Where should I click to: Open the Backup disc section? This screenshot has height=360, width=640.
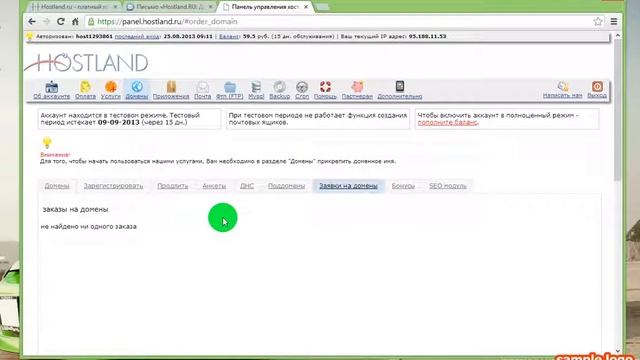280,90
